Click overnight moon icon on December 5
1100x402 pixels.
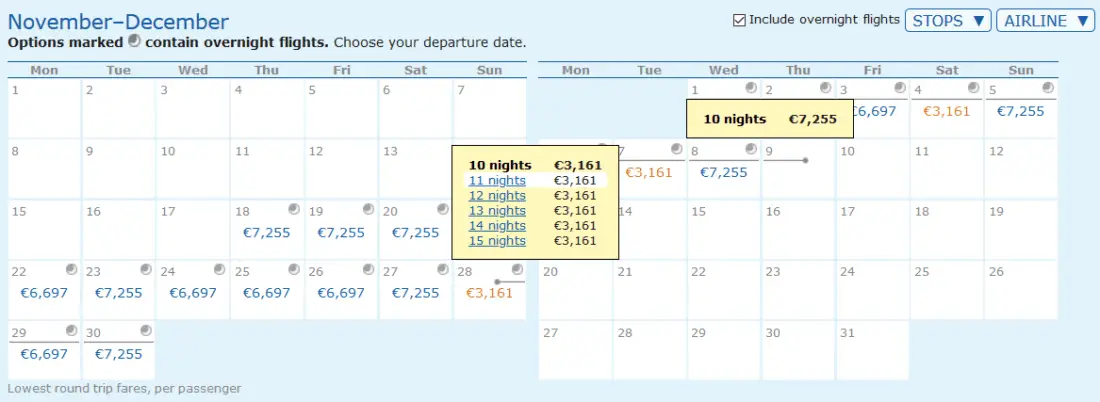pos(1047,89)
